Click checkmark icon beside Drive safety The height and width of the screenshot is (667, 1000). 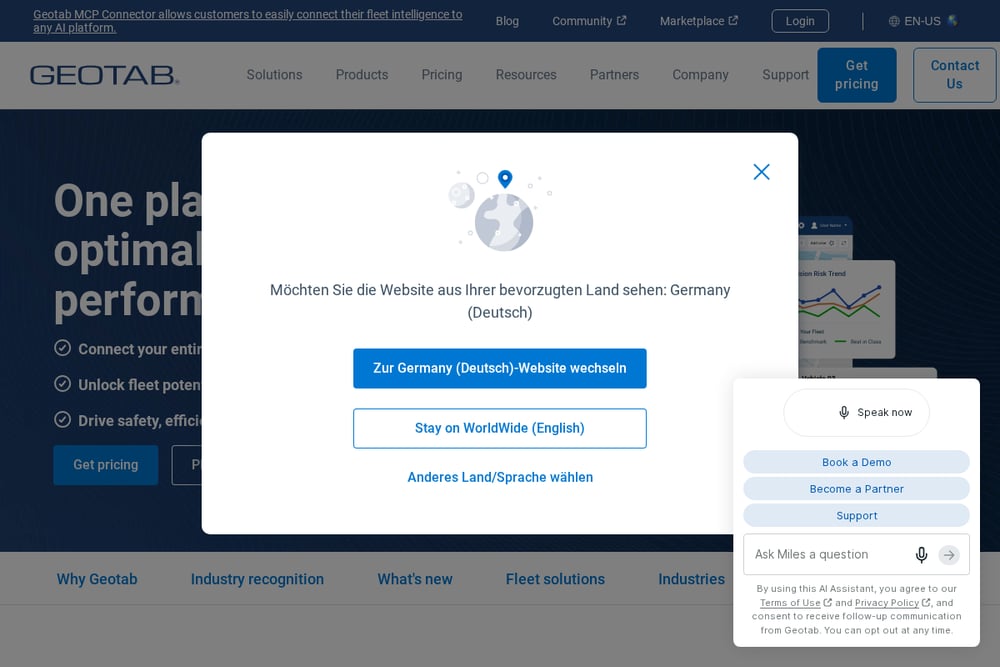62,420
